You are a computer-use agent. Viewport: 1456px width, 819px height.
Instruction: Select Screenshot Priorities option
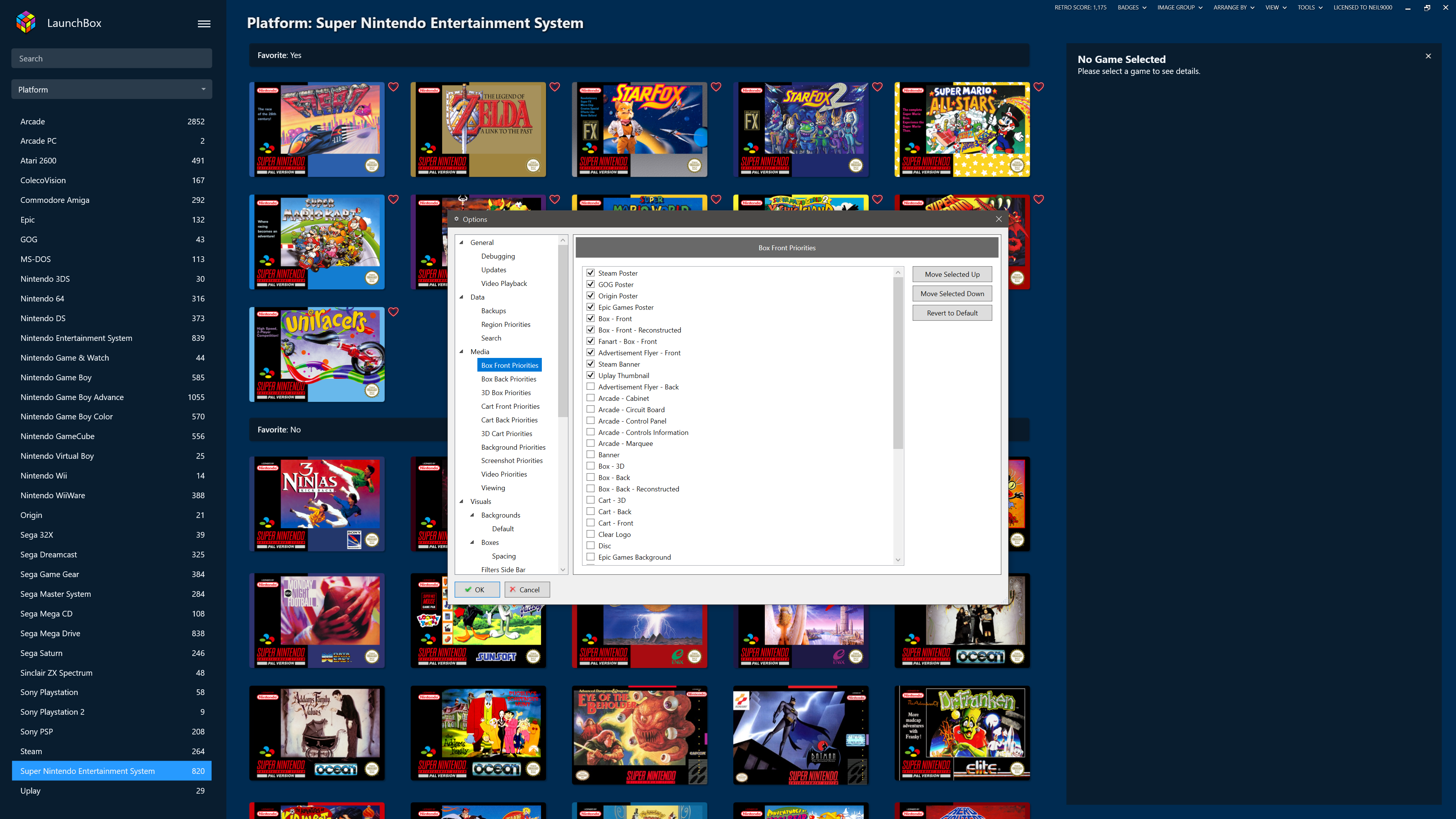pyautogui.click(x=511, y=461)
